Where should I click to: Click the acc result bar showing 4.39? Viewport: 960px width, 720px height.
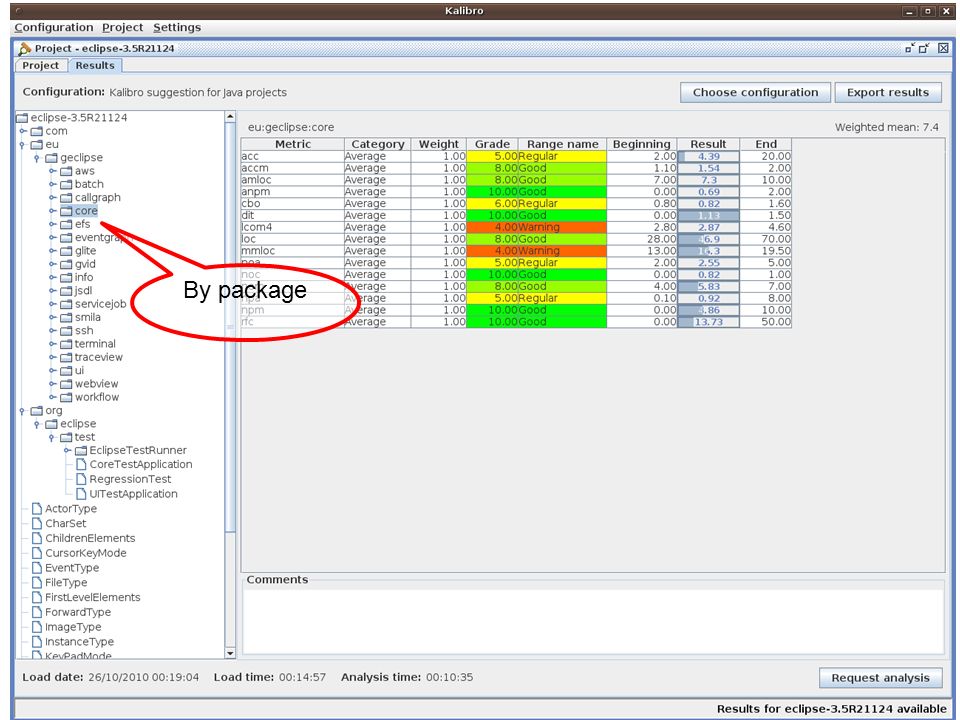(x=708, y=157)
